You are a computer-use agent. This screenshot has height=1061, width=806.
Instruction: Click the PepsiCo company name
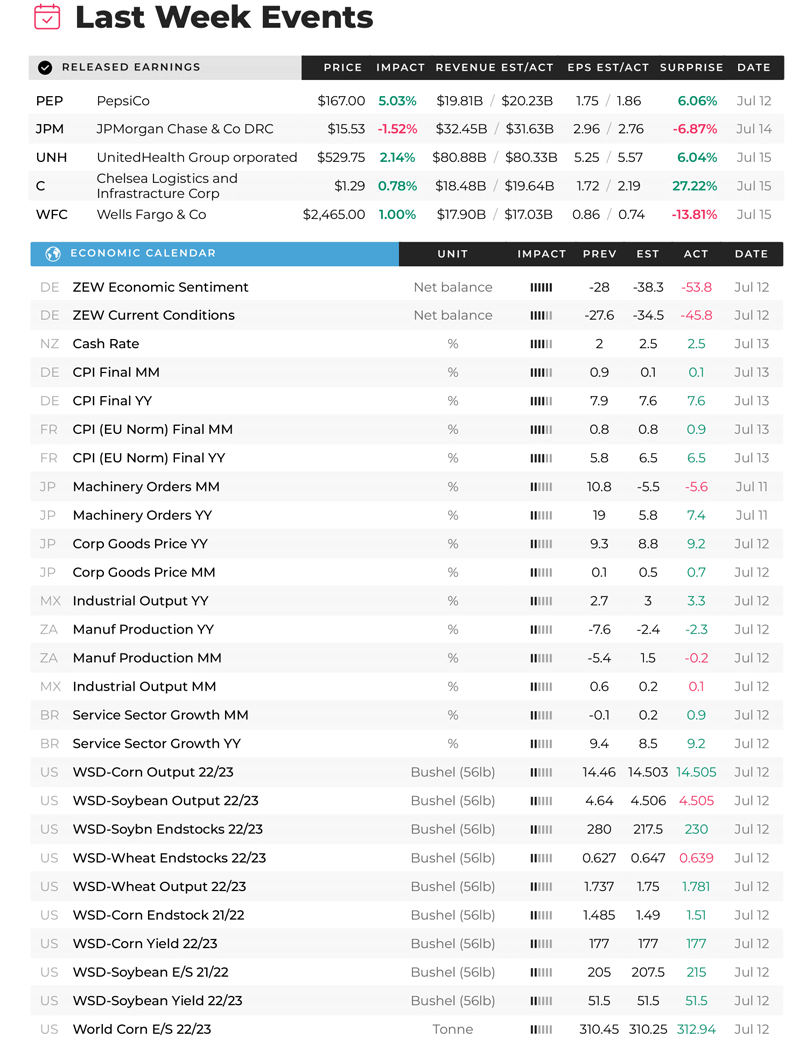[x=123, y=101]
